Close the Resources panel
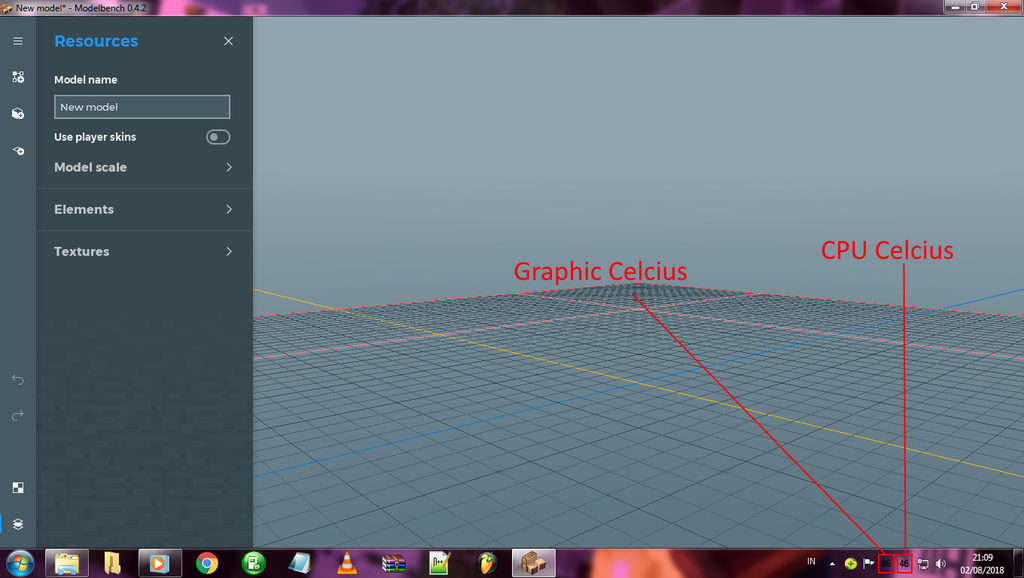 pyautogui.click(x=228, y=41)
